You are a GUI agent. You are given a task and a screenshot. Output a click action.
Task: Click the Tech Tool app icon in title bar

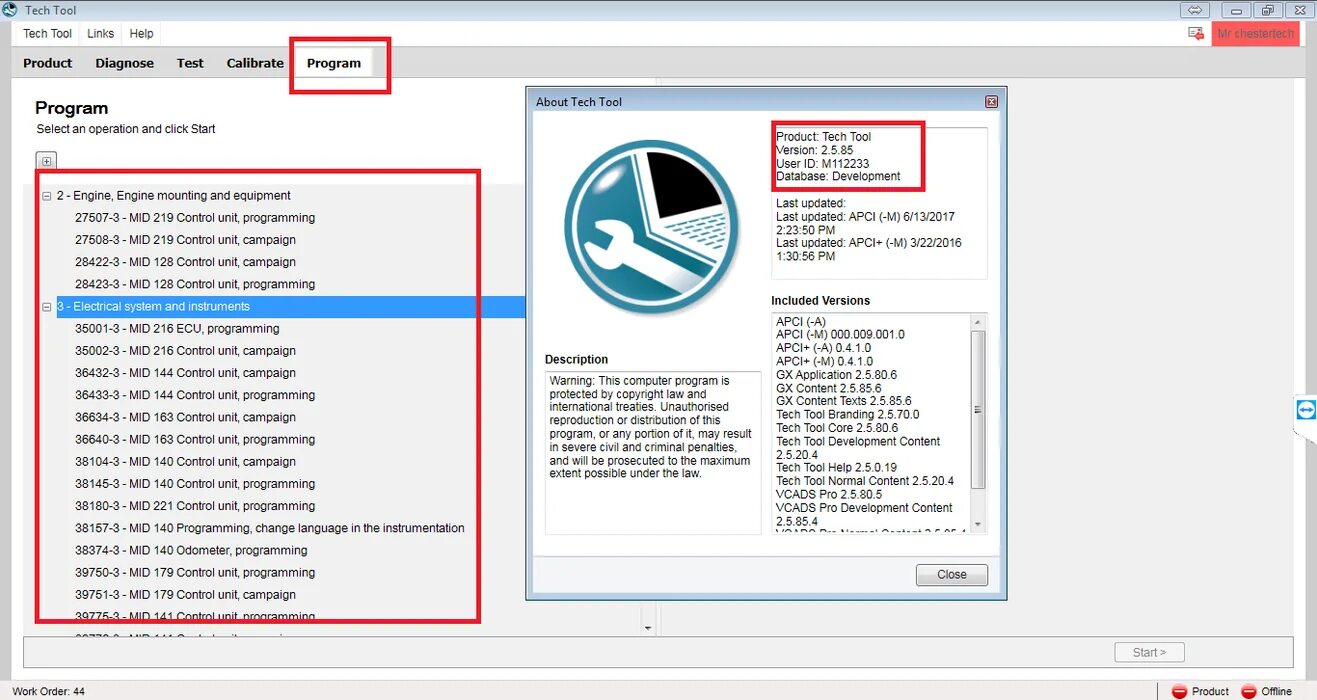(x=10, y=9)
